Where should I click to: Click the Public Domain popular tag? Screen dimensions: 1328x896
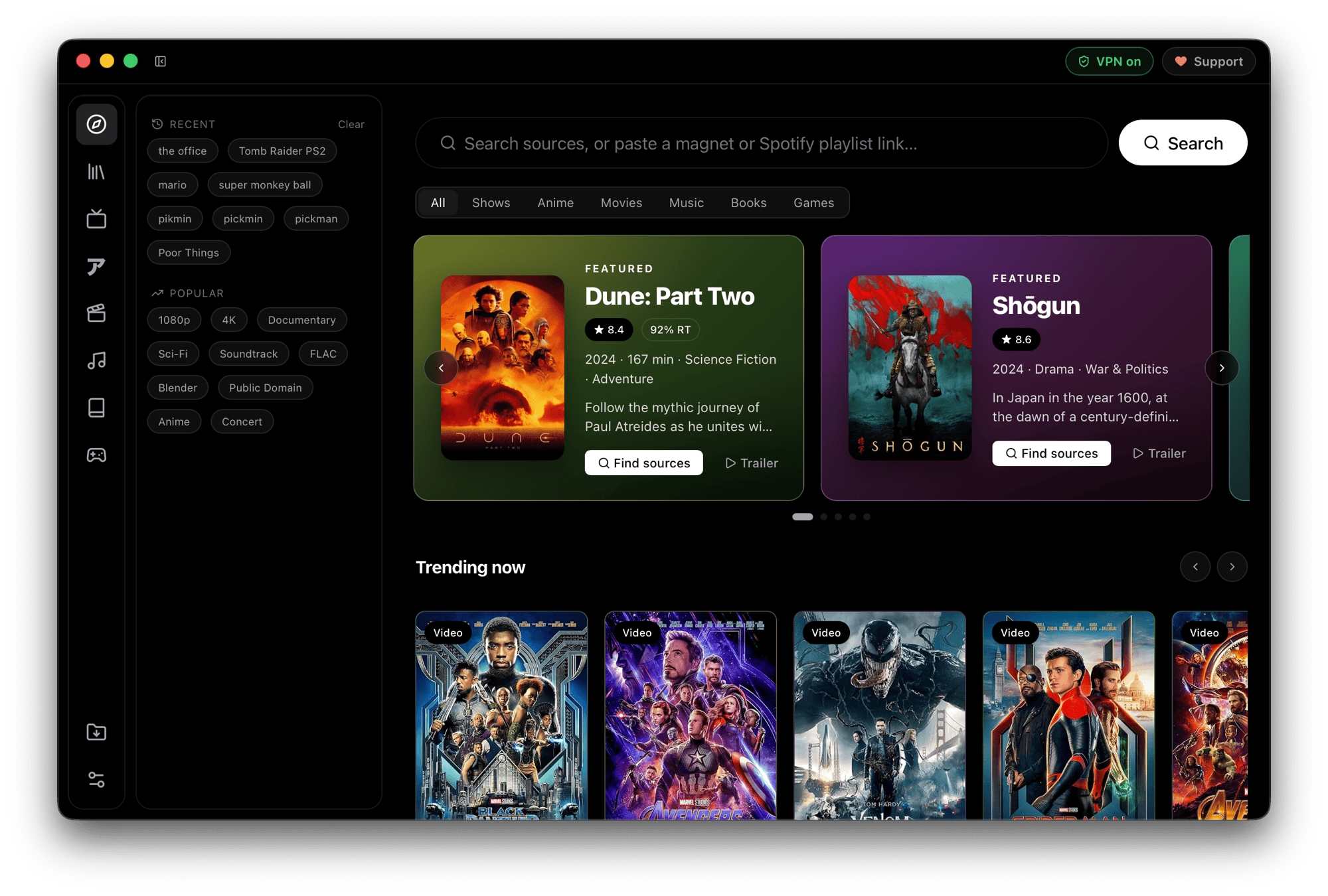[265, 388]
